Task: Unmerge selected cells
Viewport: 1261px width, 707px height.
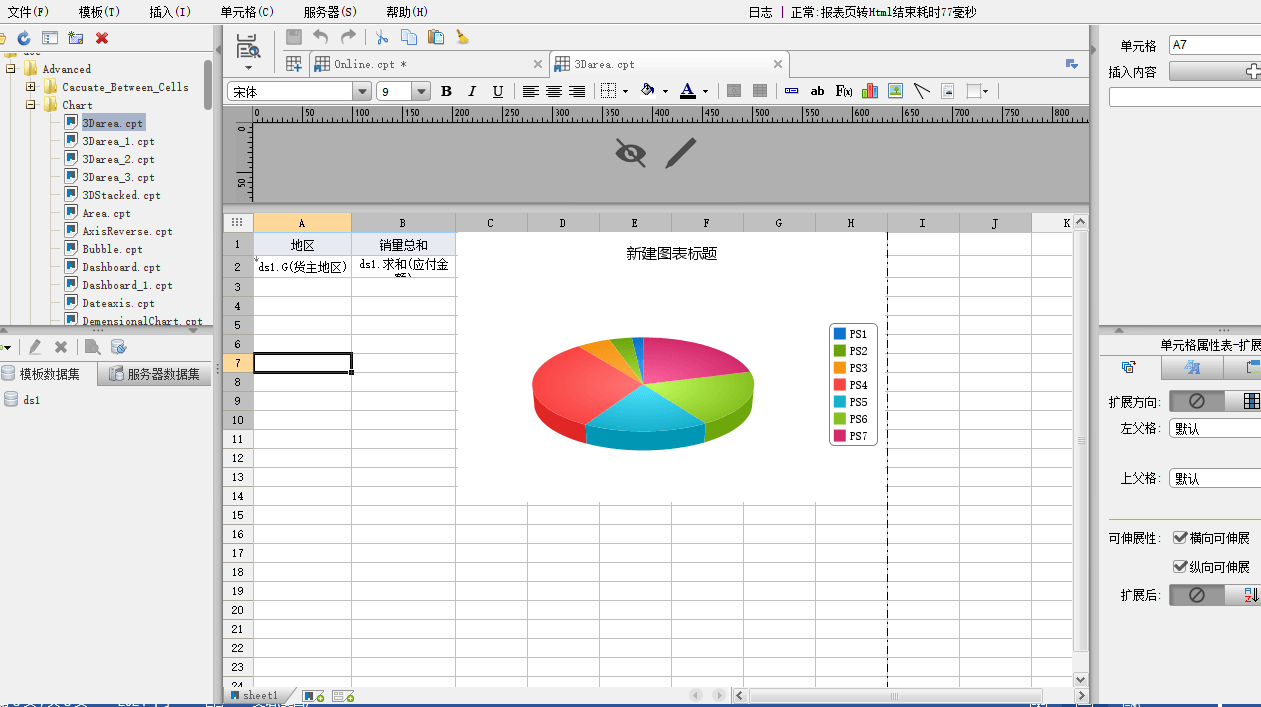Action: click(760, 91)
